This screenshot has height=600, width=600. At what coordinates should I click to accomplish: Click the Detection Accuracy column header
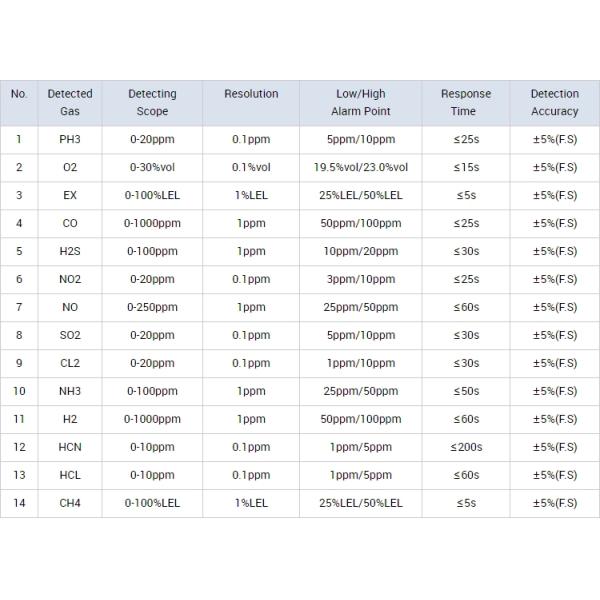[554, 103]
